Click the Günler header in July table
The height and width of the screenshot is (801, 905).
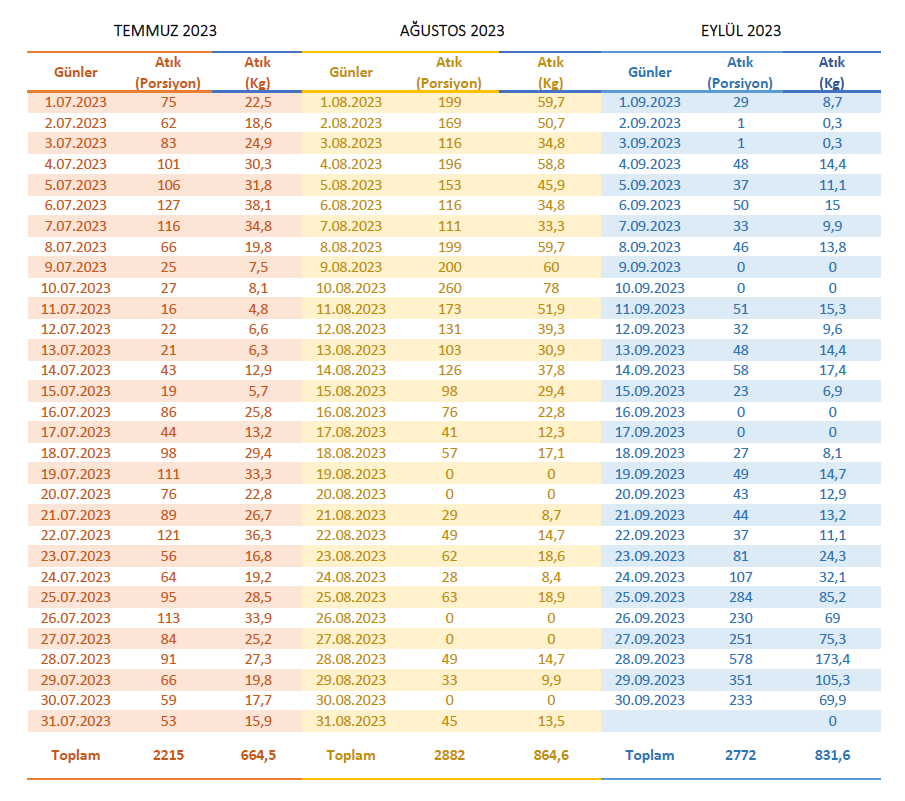[x=76, y=72]
